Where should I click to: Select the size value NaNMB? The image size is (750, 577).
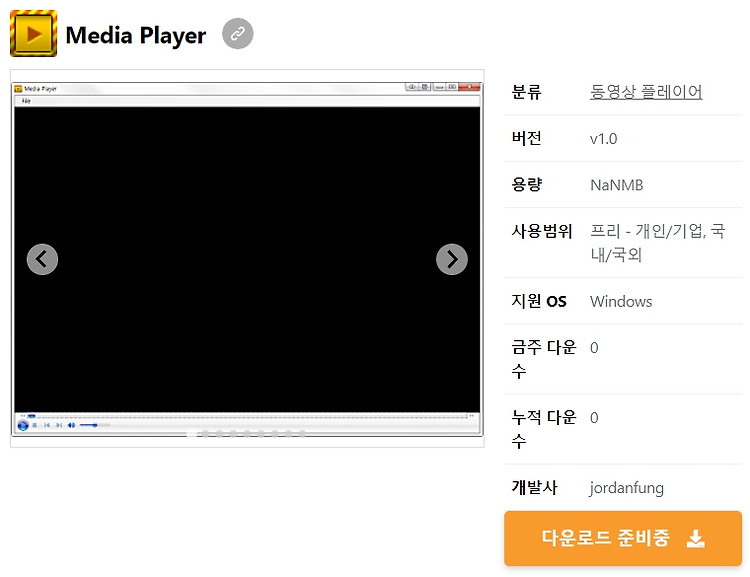tap(617, 185)
